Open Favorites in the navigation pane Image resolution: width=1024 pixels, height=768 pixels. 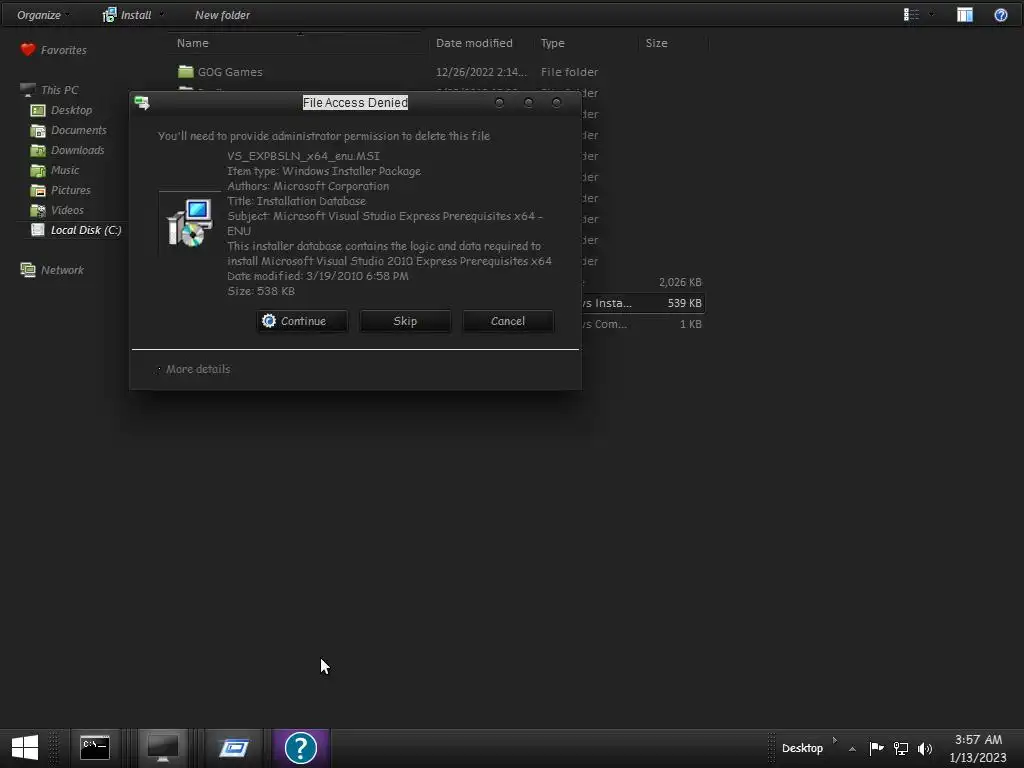(x=63, y=50)
